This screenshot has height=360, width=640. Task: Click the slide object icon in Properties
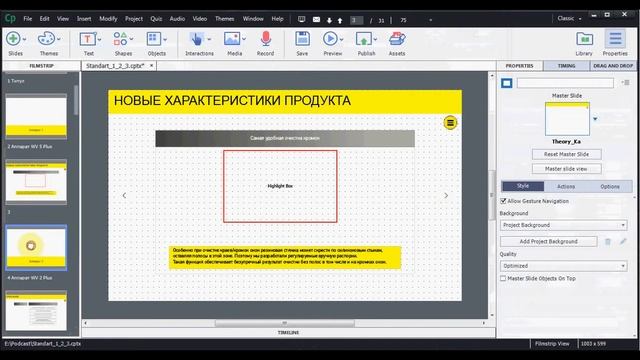click(507, 83)
